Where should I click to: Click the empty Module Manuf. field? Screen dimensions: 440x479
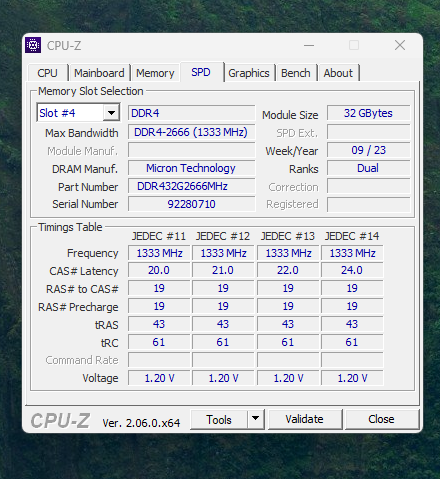click(x=192, y=150)
